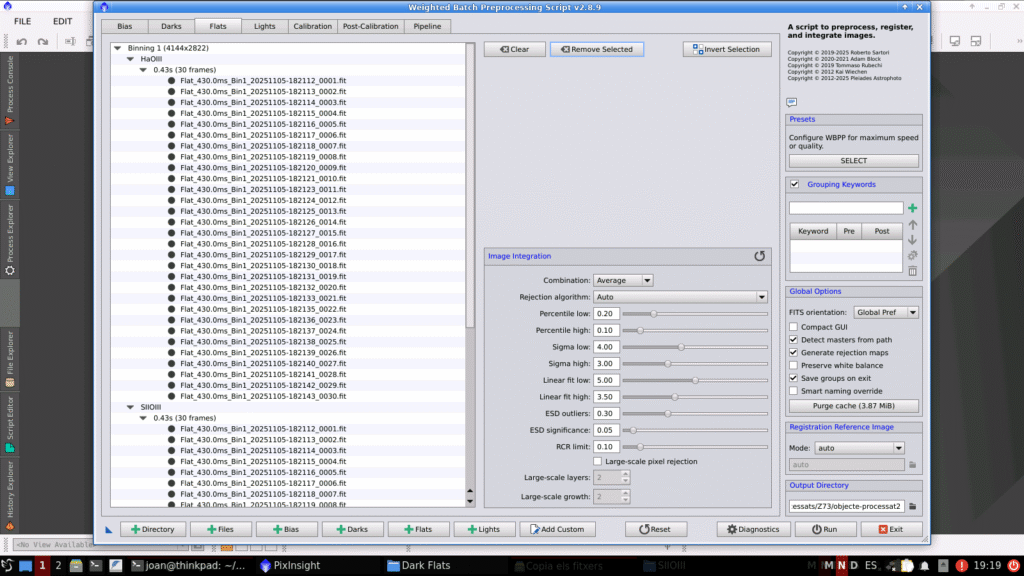Reset Image Integration parameters with the reset icon
1024x576 pixels.
pyautogui.click(x=759, y=256)
